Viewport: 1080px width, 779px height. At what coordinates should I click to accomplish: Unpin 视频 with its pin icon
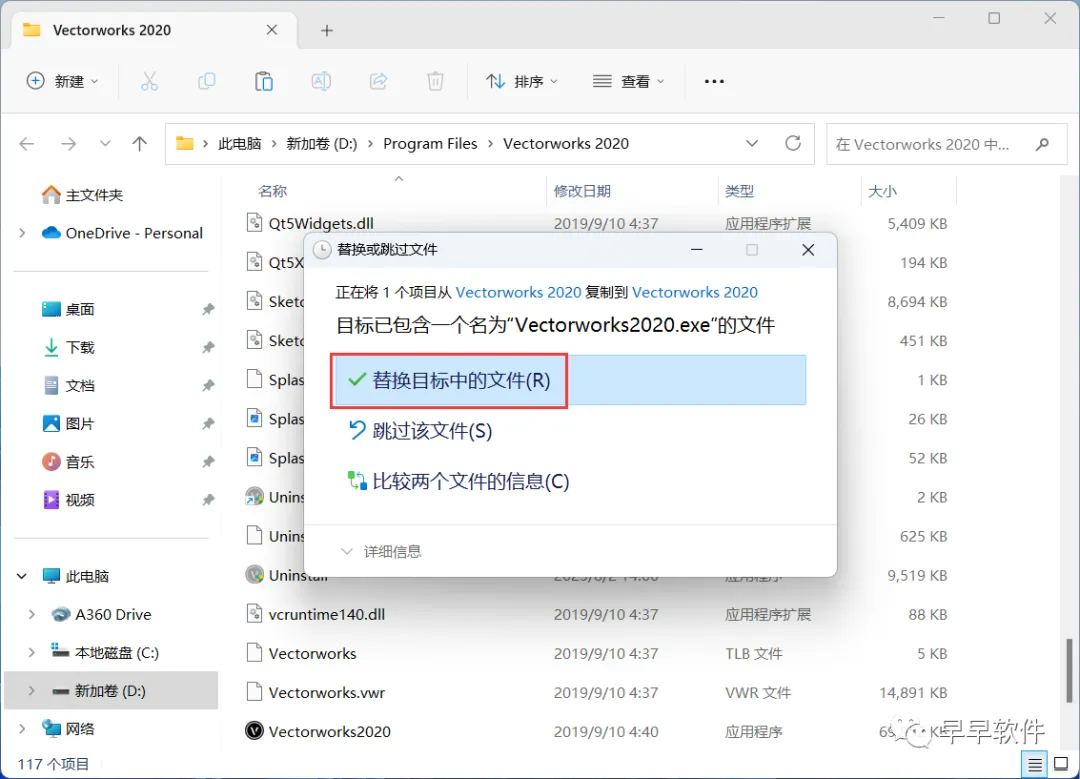pyautogui.click(x=208, y=500)
